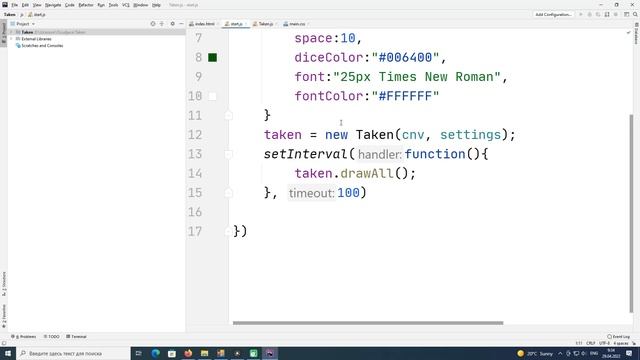Click the UTF-8 encoding indicator
This screenshot has width=640, height=360.
coord(604,343)
